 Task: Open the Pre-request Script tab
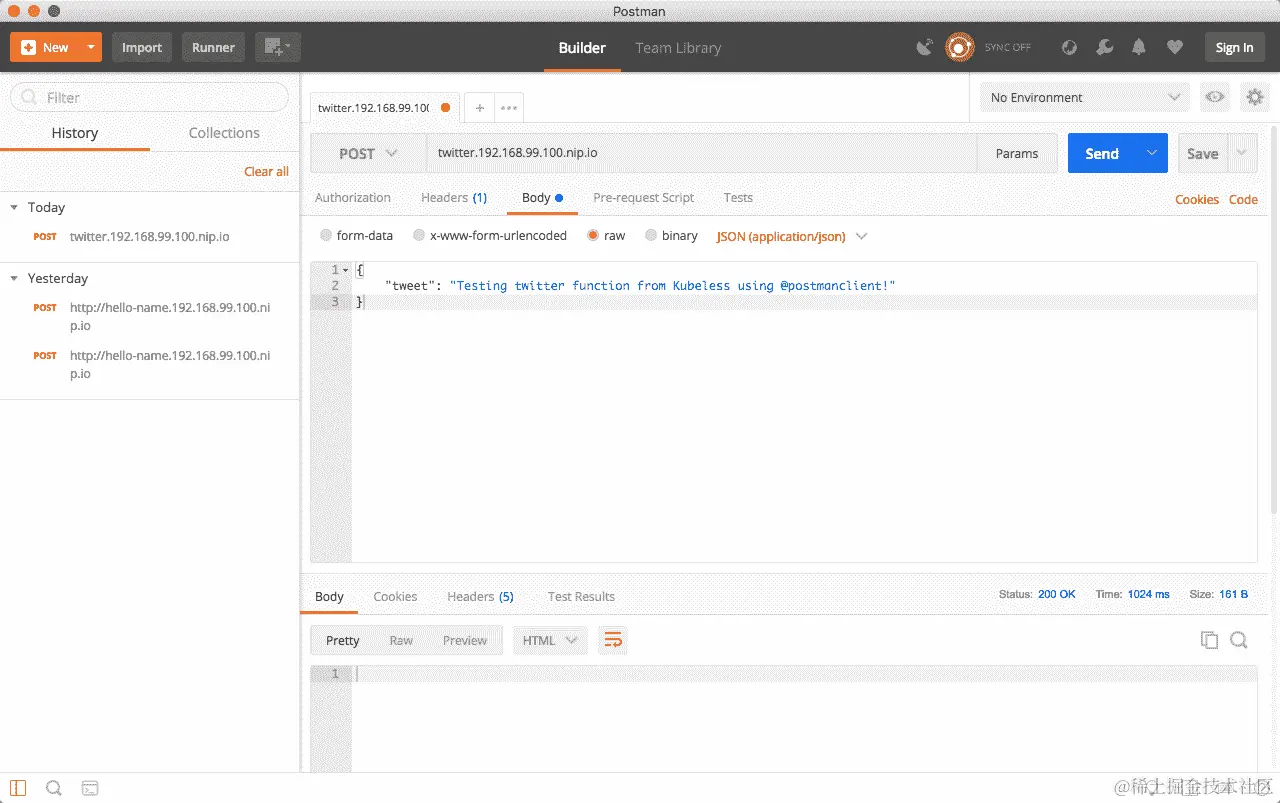coord(643,198)
